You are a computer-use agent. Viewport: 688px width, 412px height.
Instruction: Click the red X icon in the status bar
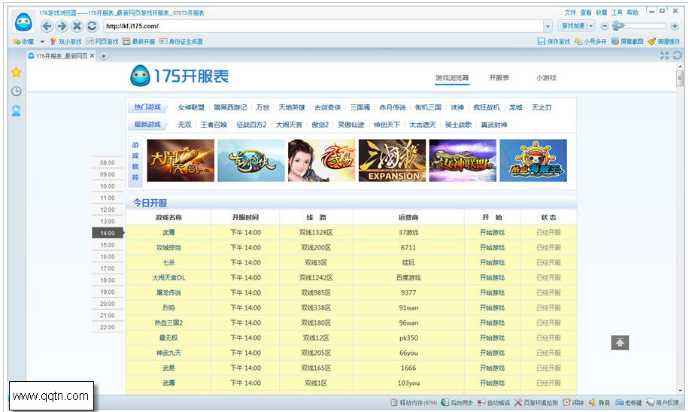[518, 402]
